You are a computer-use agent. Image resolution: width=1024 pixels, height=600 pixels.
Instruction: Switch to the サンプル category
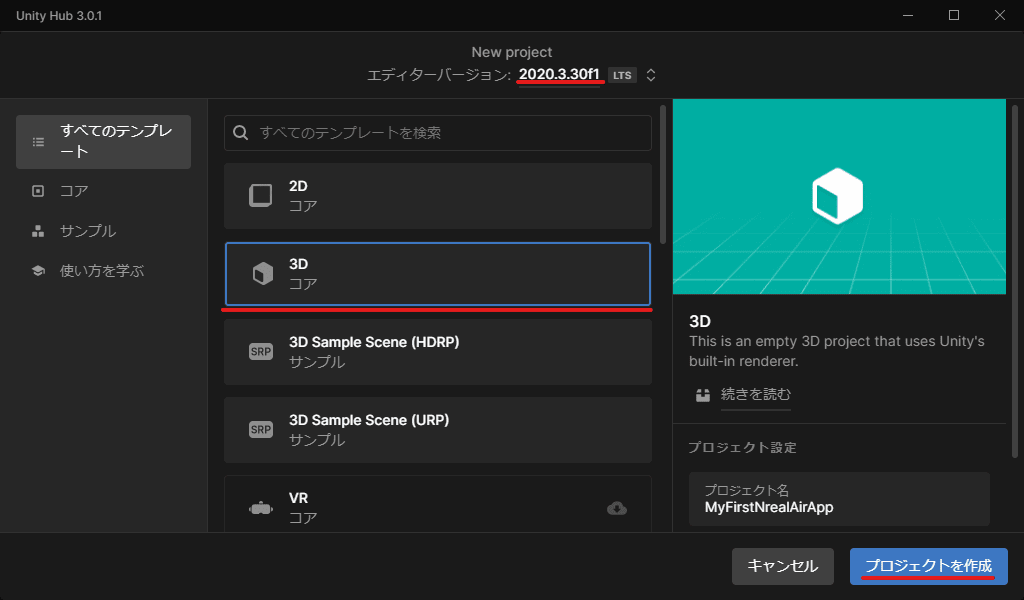coord(103,231)
